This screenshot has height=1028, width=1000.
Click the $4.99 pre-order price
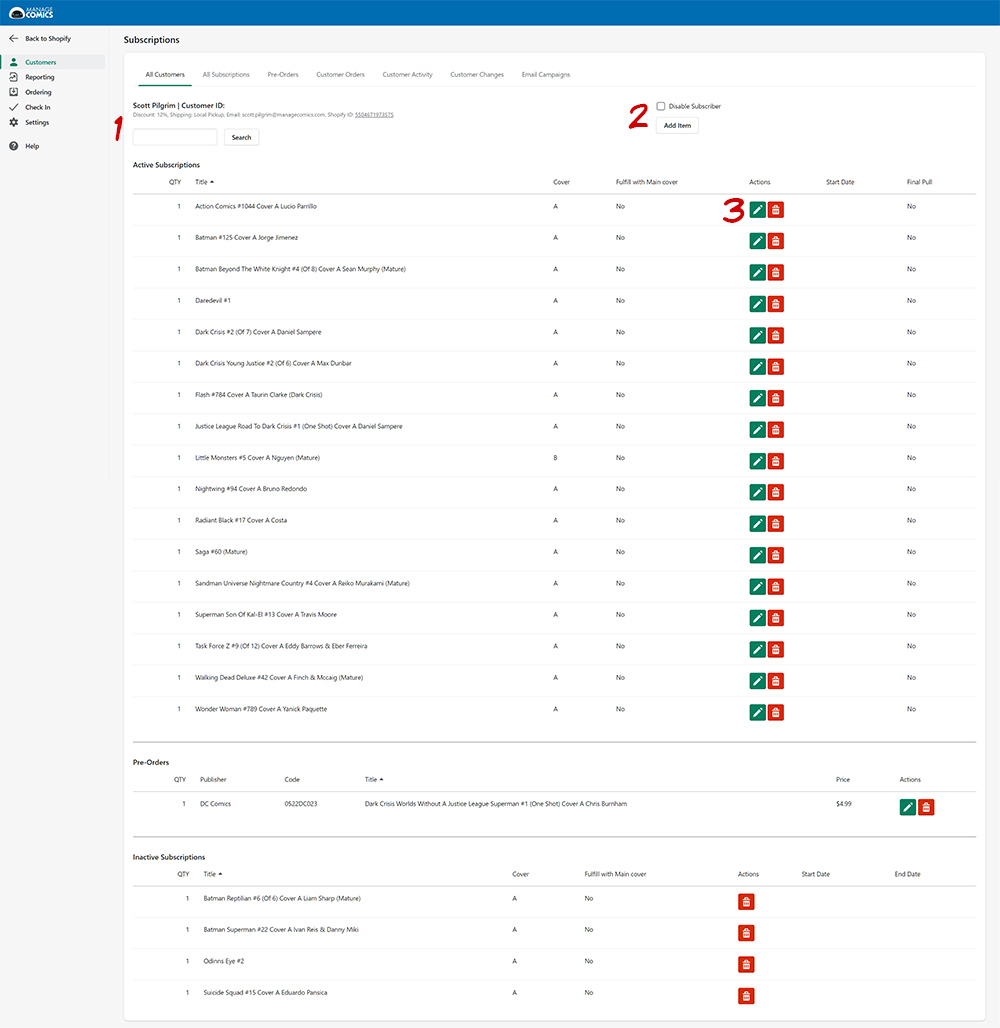click(x=844, y=804)
